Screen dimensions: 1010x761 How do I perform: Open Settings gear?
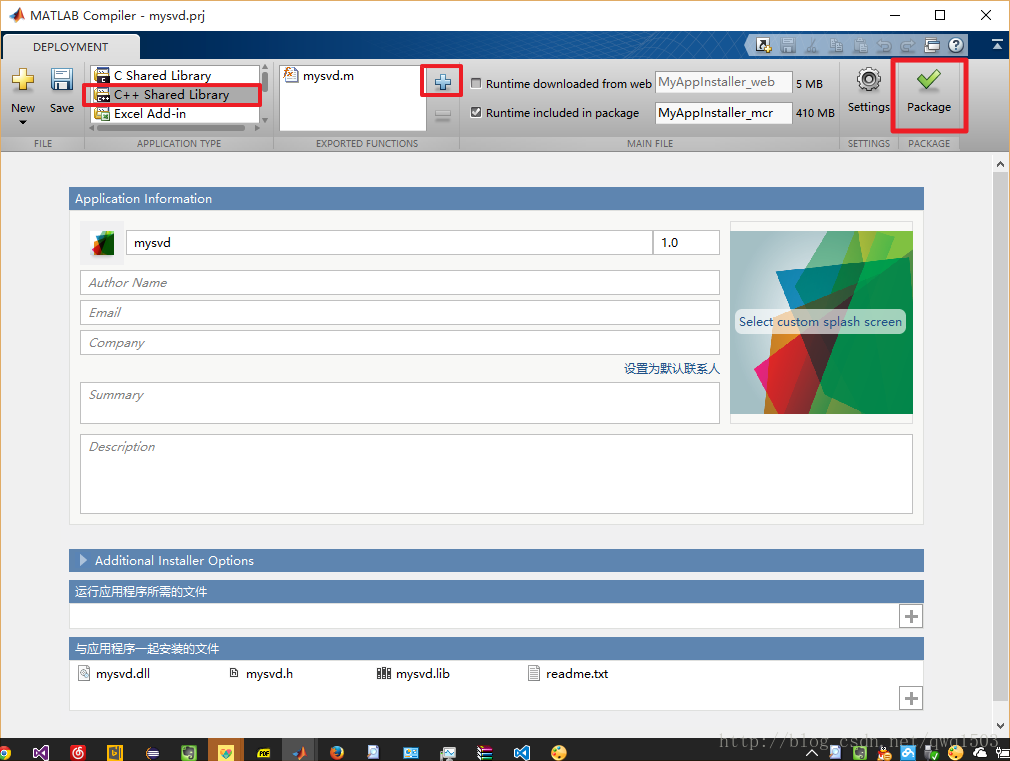point(868,92)
